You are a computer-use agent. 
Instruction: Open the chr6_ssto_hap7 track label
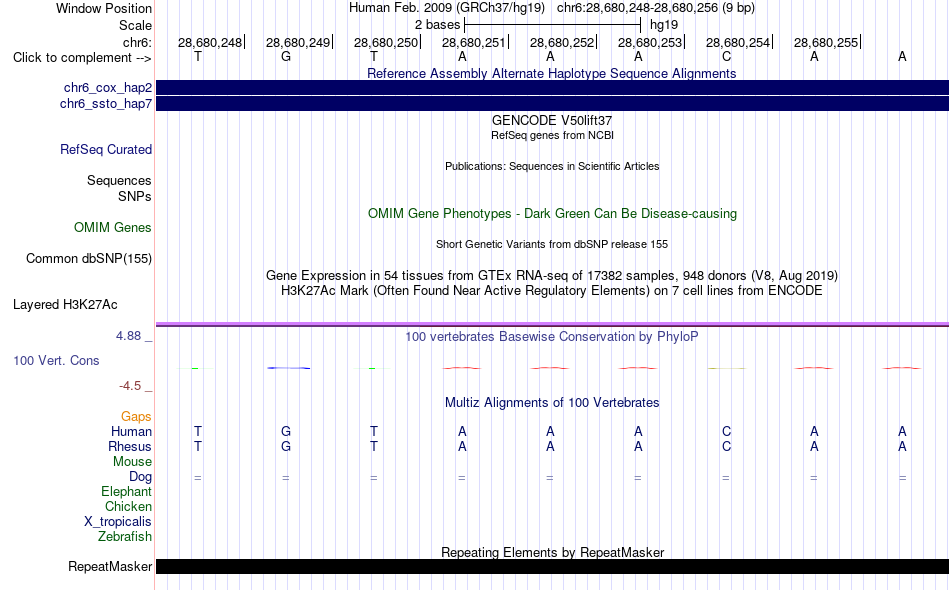[106, 104]
